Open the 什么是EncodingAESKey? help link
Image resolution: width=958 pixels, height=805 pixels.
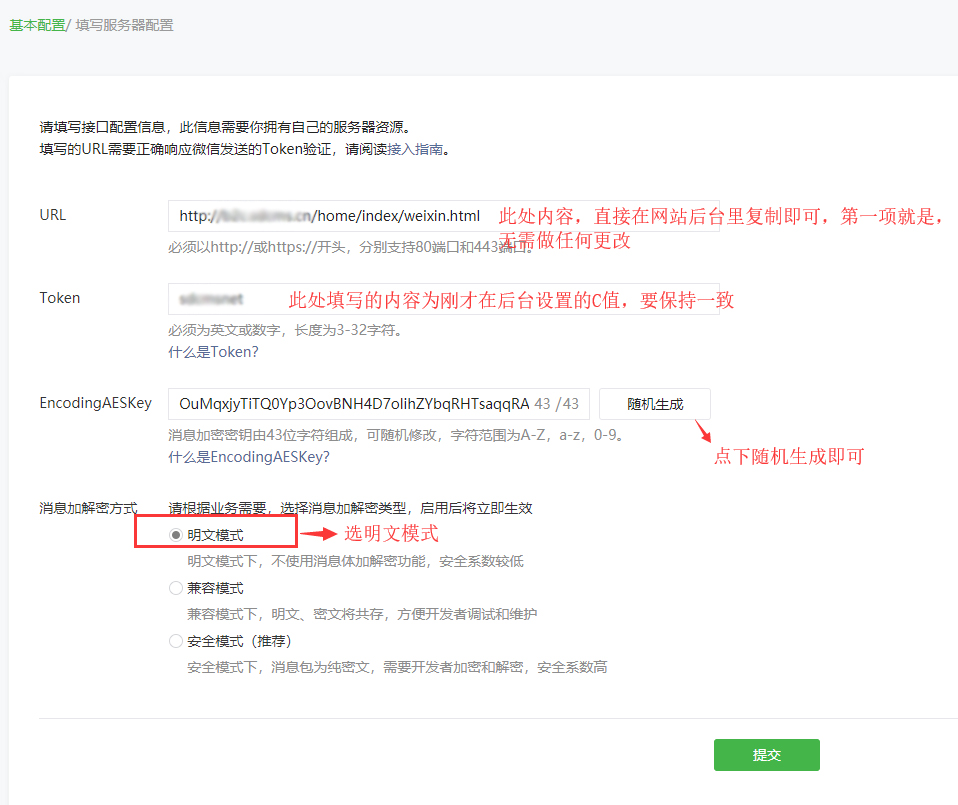coord(248,457)
